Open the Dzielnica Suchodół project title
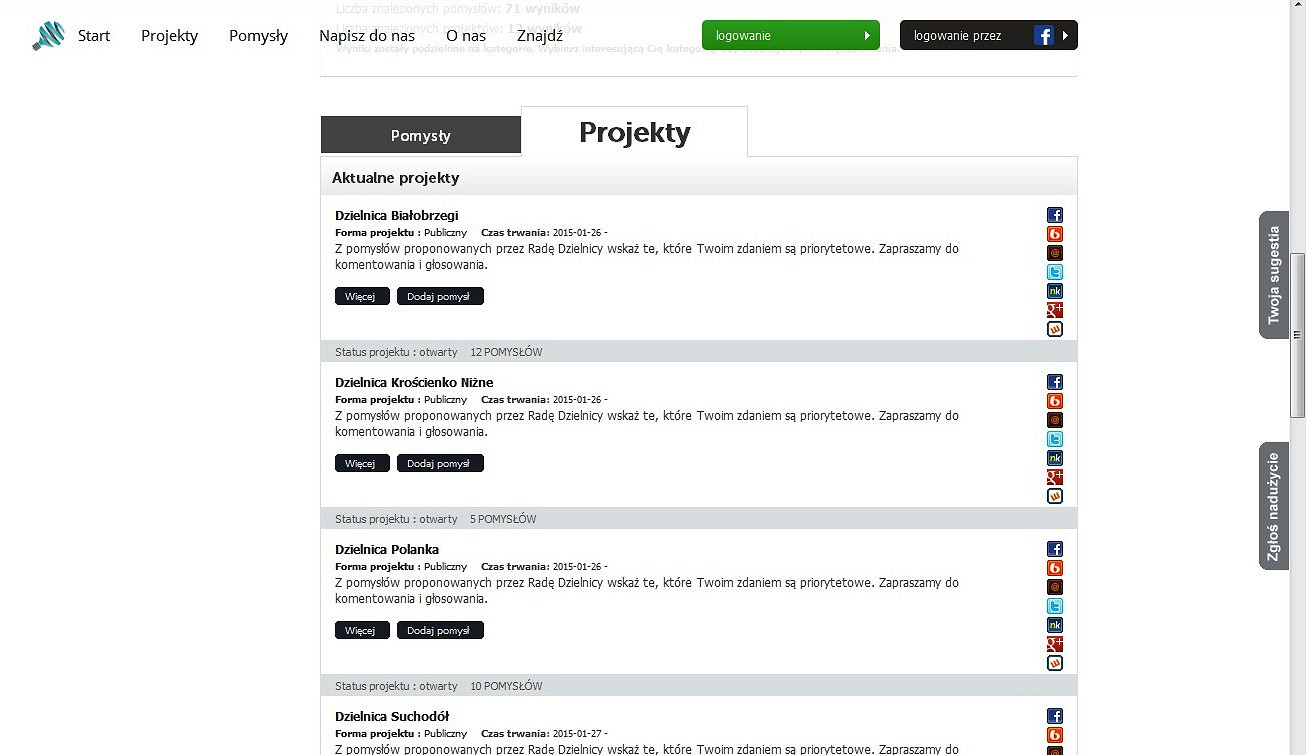Viewport: 1306px width, 755px height. coord(392,716)
